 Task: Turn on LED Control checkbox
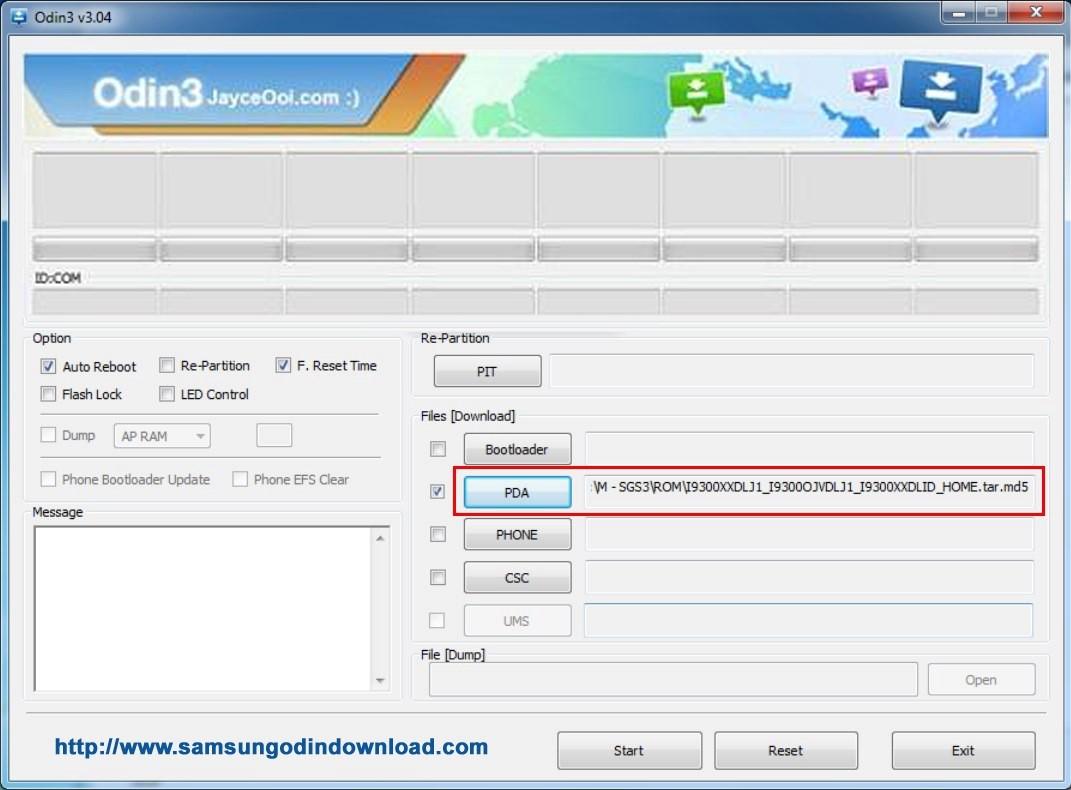pyautogui.click(x=167, y=394)
